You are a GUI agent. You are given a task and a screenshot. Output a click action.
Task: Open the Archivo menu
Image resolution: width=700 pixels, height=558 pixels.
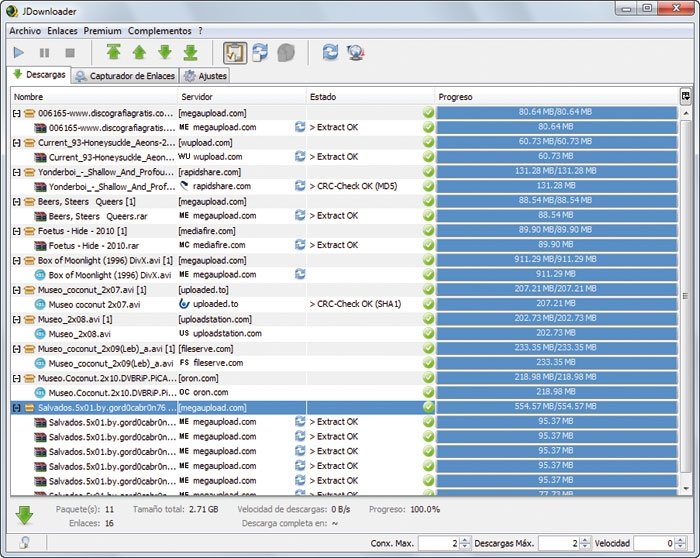click(x=25, y=31)
